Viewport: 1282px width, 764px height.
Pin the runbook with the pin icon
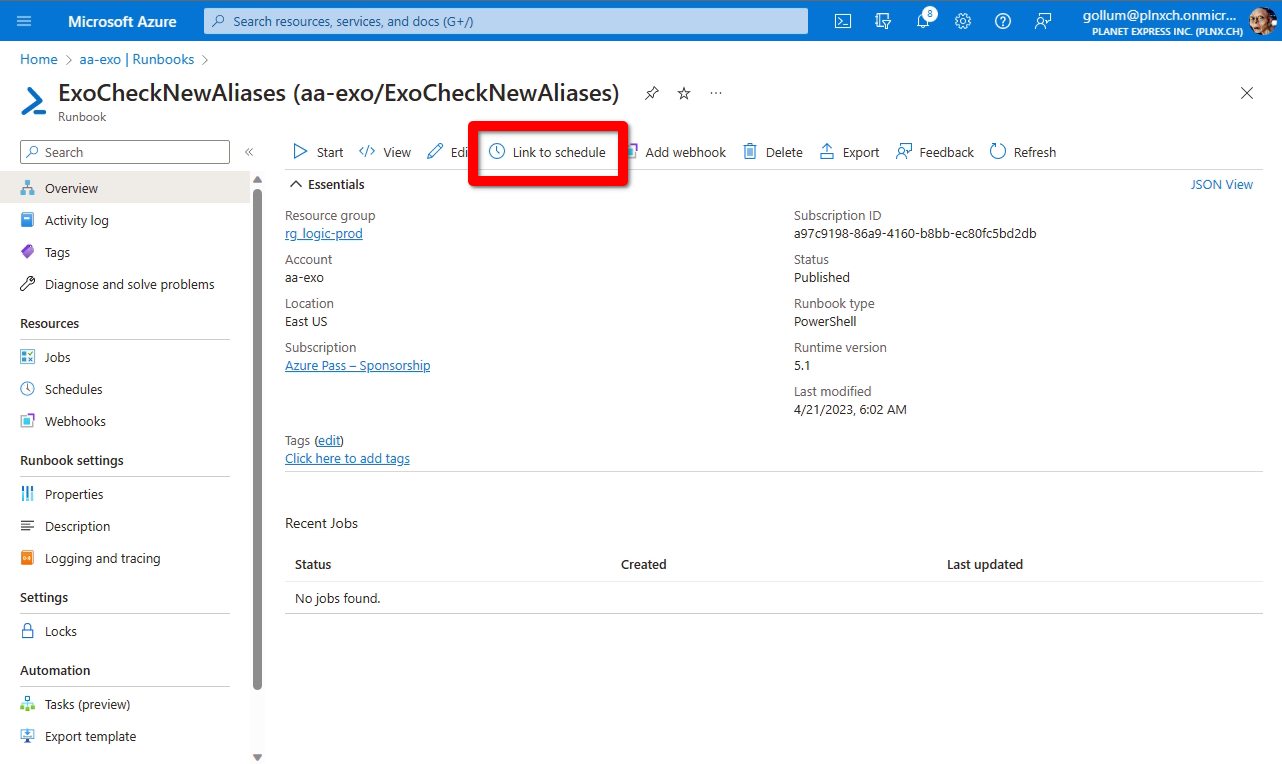tap(652, 93)
